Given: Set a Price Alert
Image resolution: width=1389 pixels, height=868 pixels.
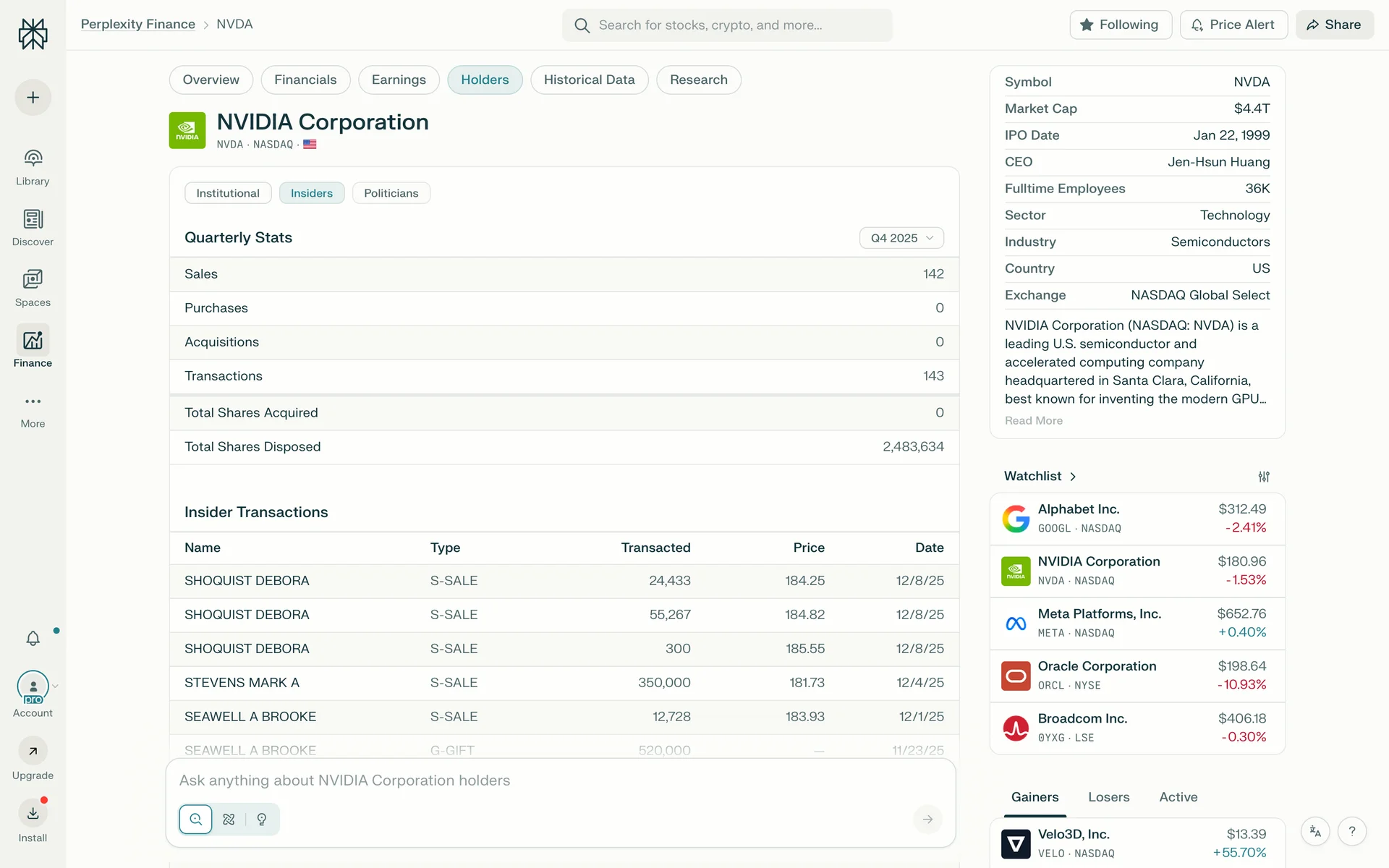Looking at the screenshot, I should (x=1233, y=25).
